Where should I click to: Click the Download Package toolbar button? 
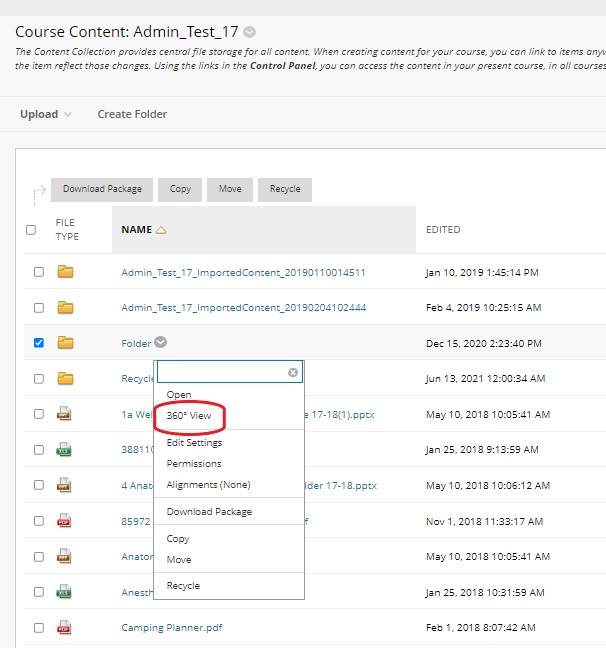(102, 190)
